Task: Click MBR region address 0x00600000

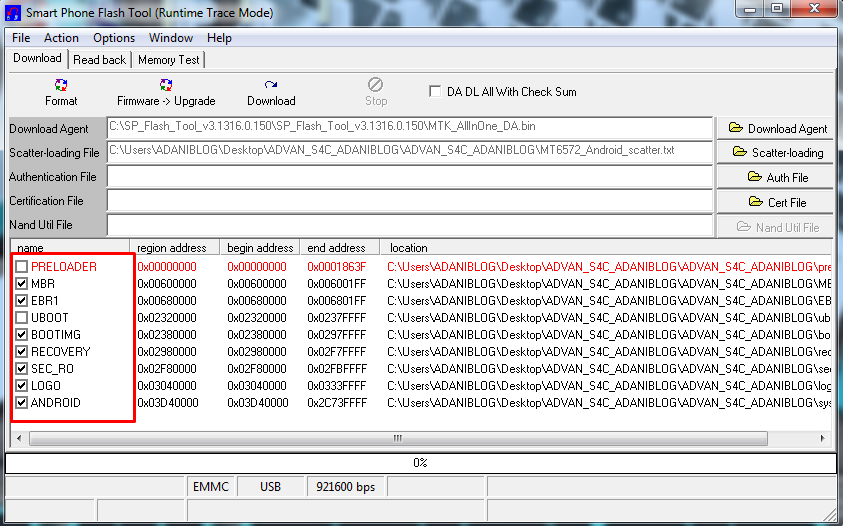Action: (x=167, y=283)
